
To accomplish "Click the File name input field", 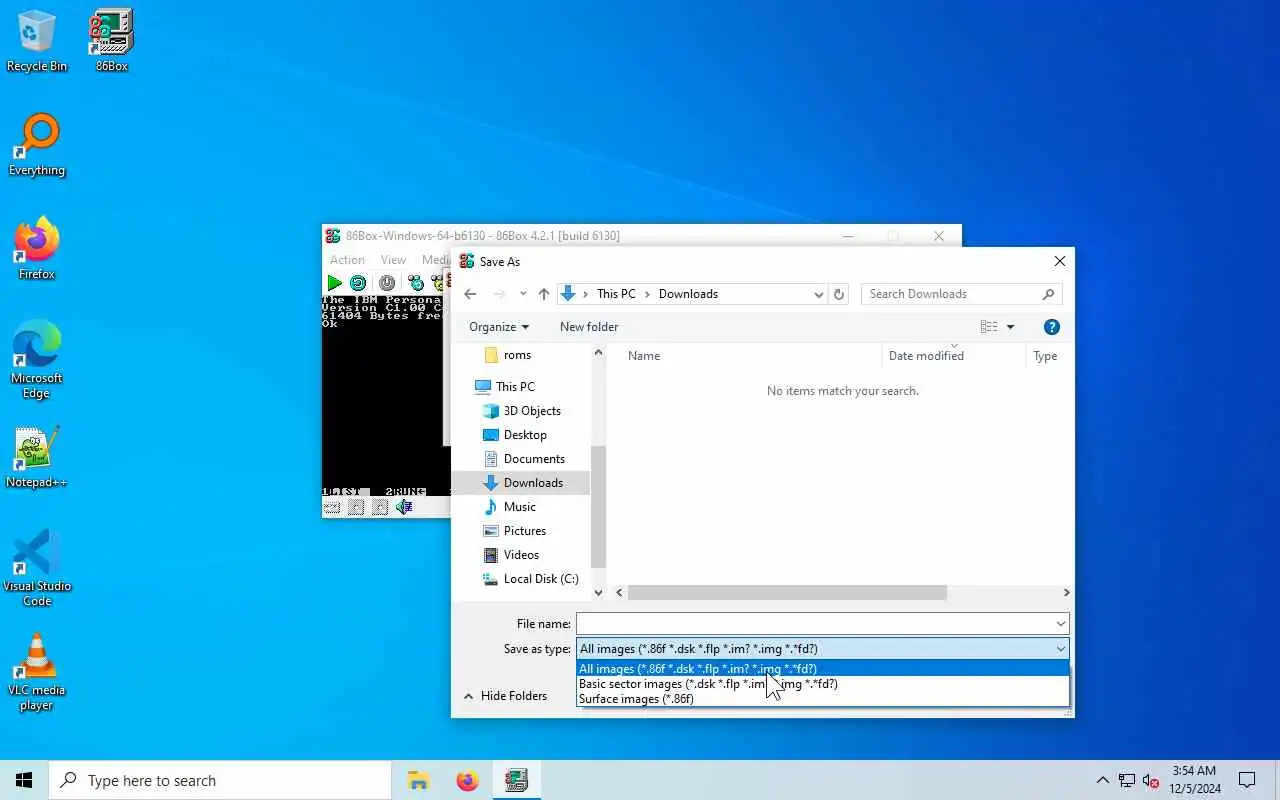I will pyautogui.click(x=814, y=624).
